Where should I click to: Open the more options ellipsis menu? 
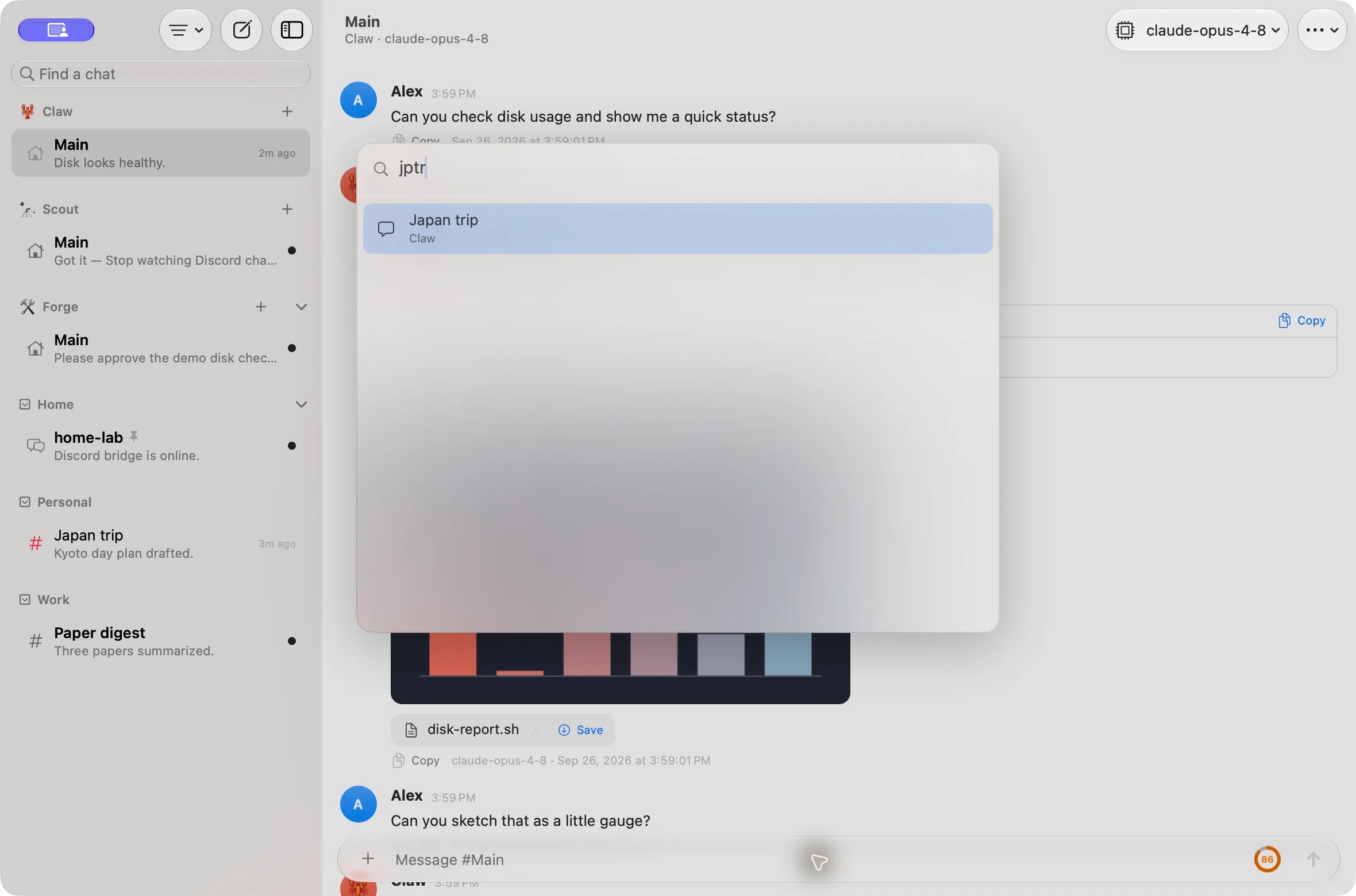(1322, 30)
